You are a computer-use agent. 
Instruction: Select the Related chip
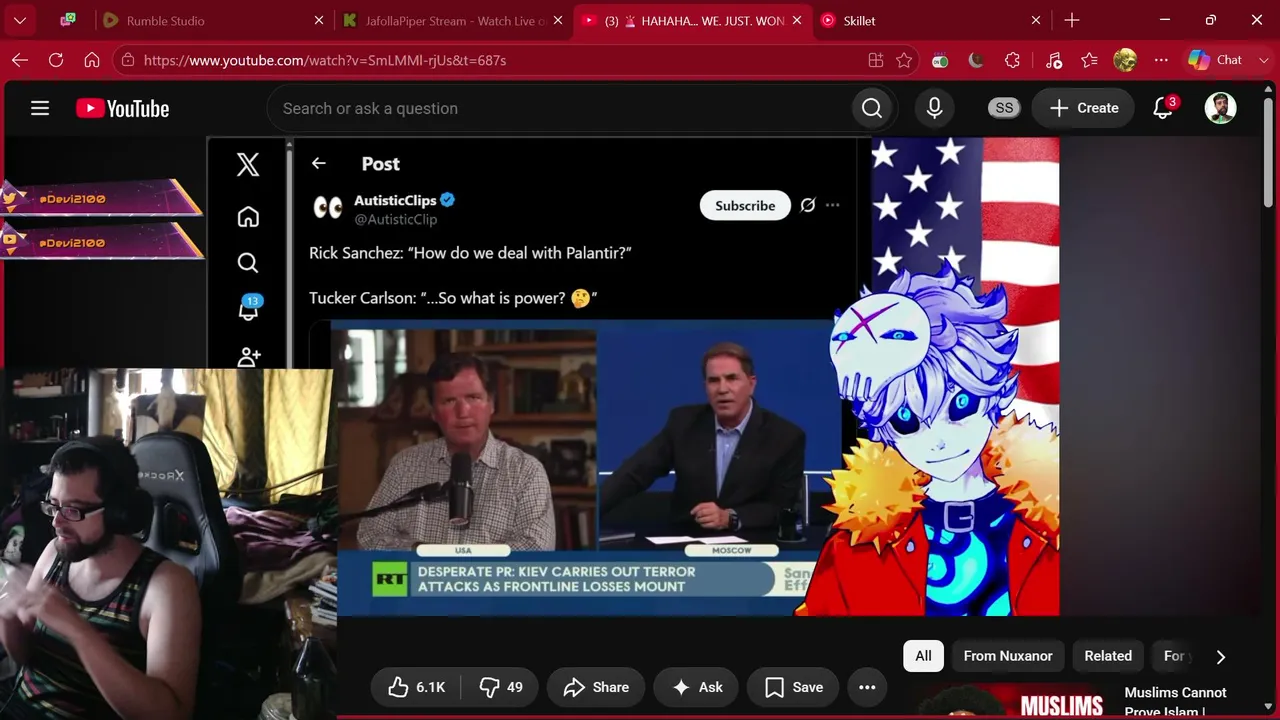(x=1108, y=656)
